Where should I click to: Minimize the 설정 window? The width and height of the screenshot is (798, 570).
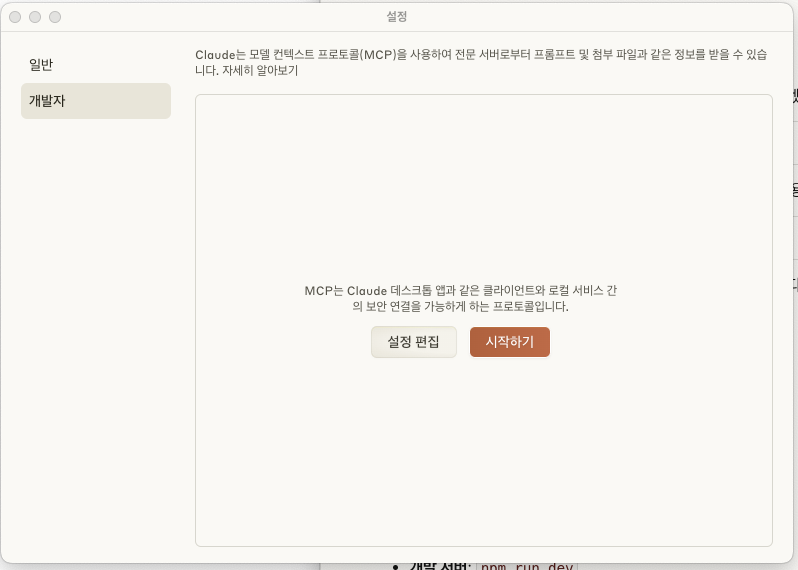35,17
